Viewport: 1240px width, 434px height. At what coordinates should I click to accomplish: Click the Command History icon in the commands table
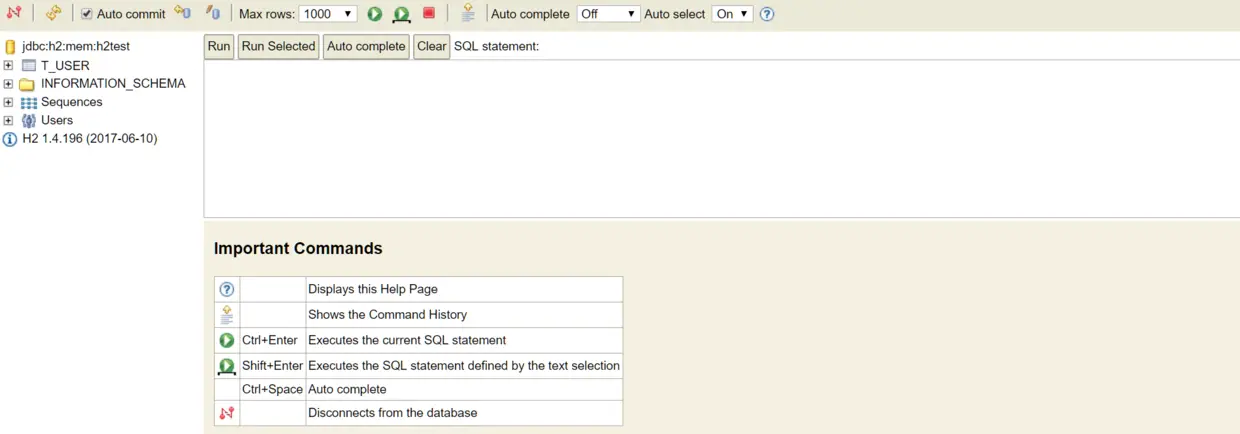[227, 315]
